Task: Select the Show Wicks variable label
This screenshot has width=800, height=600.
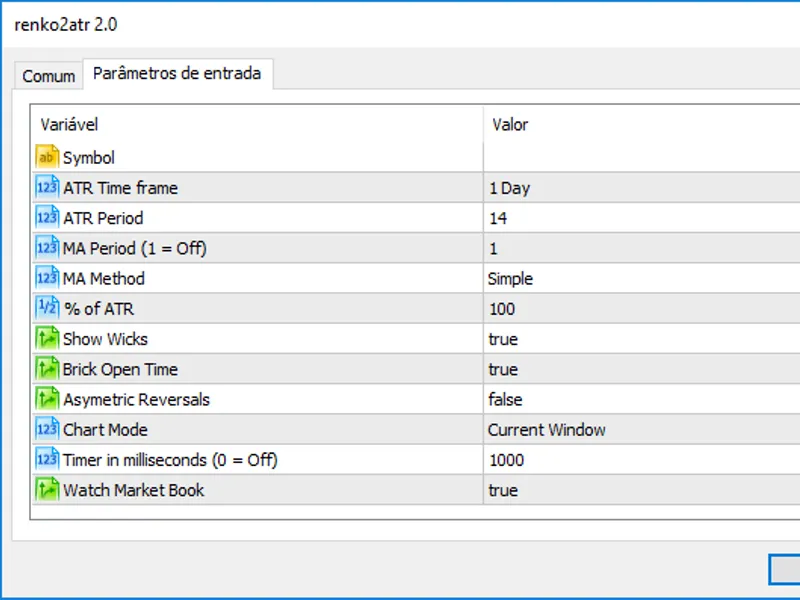Action: coord(105,339)
